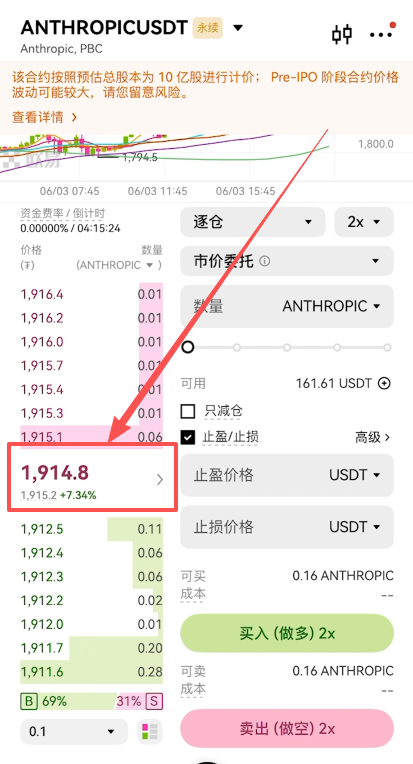Select bid price 1,912.3

42,576
